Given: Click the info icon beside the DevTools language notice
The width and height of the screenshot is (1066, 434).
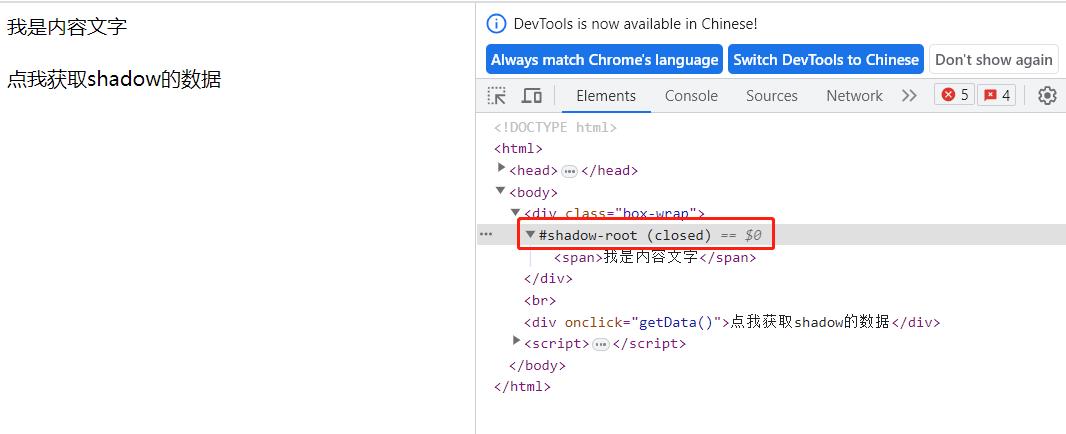Looking at the screenshot, I should [x=496, y=24].
